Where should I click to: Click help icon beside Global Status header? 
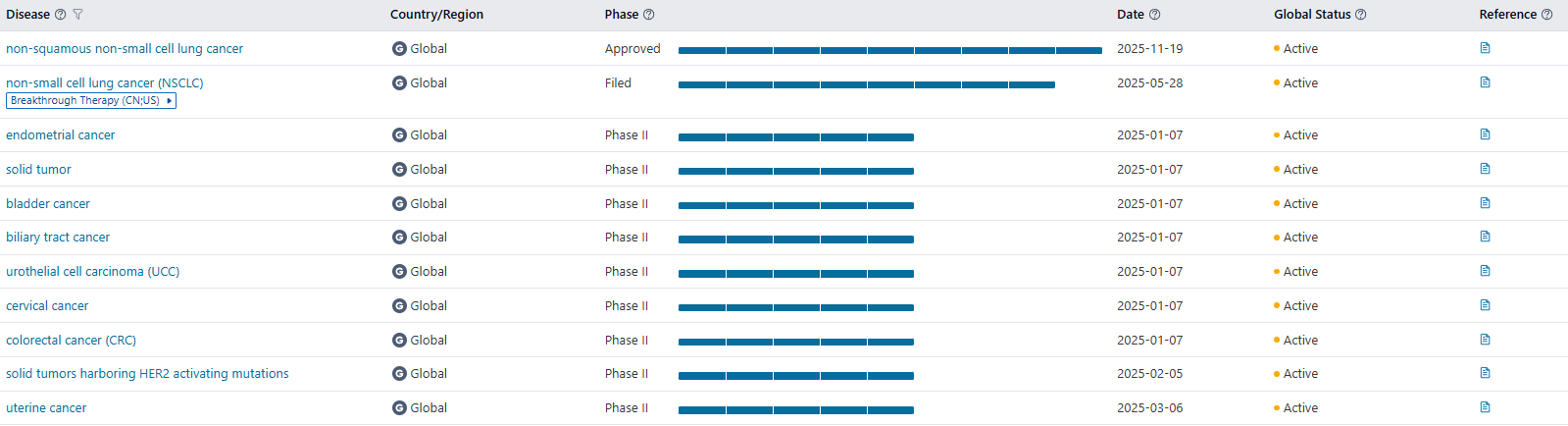point(1361,15)
